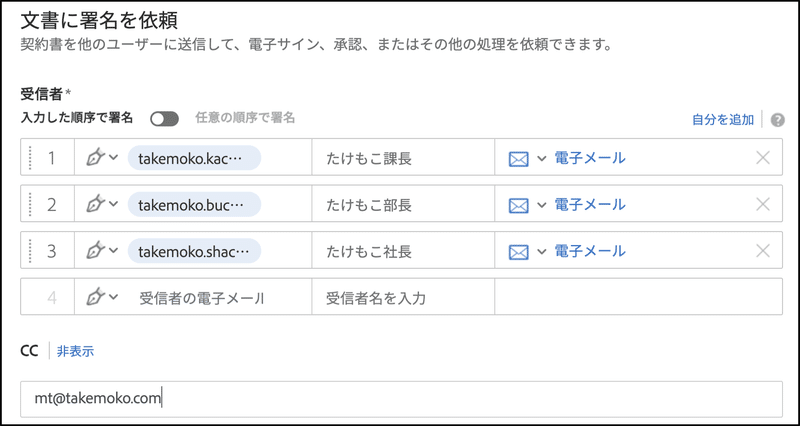Click the pen icon in empty row 4

pyautogui.click(x=96, y=296)
